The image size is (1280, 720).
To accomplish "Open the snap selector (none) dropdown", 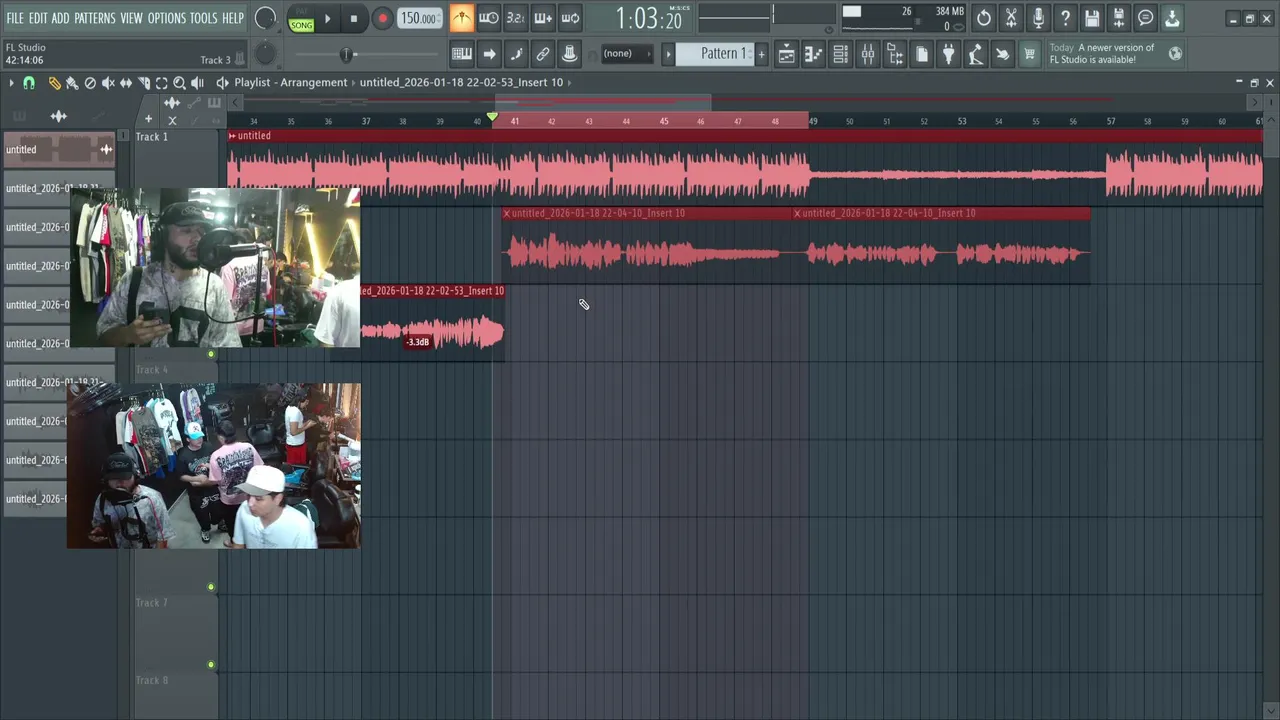I will [627, 54].
